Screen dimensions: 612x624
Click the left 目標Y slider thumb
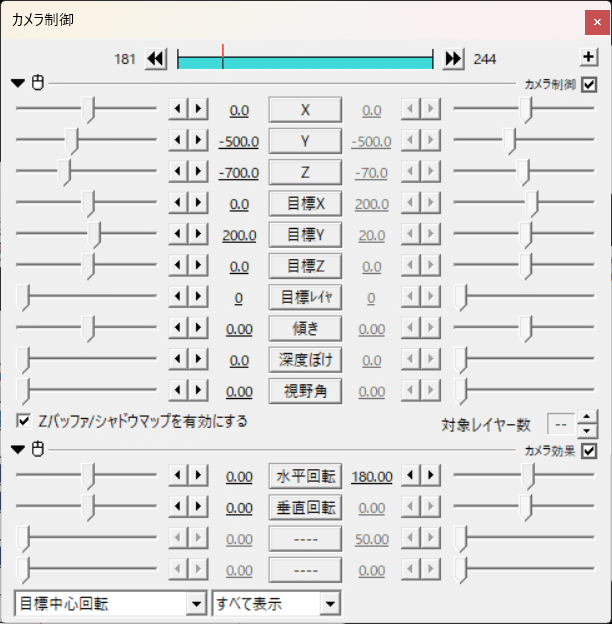[94, 235]
